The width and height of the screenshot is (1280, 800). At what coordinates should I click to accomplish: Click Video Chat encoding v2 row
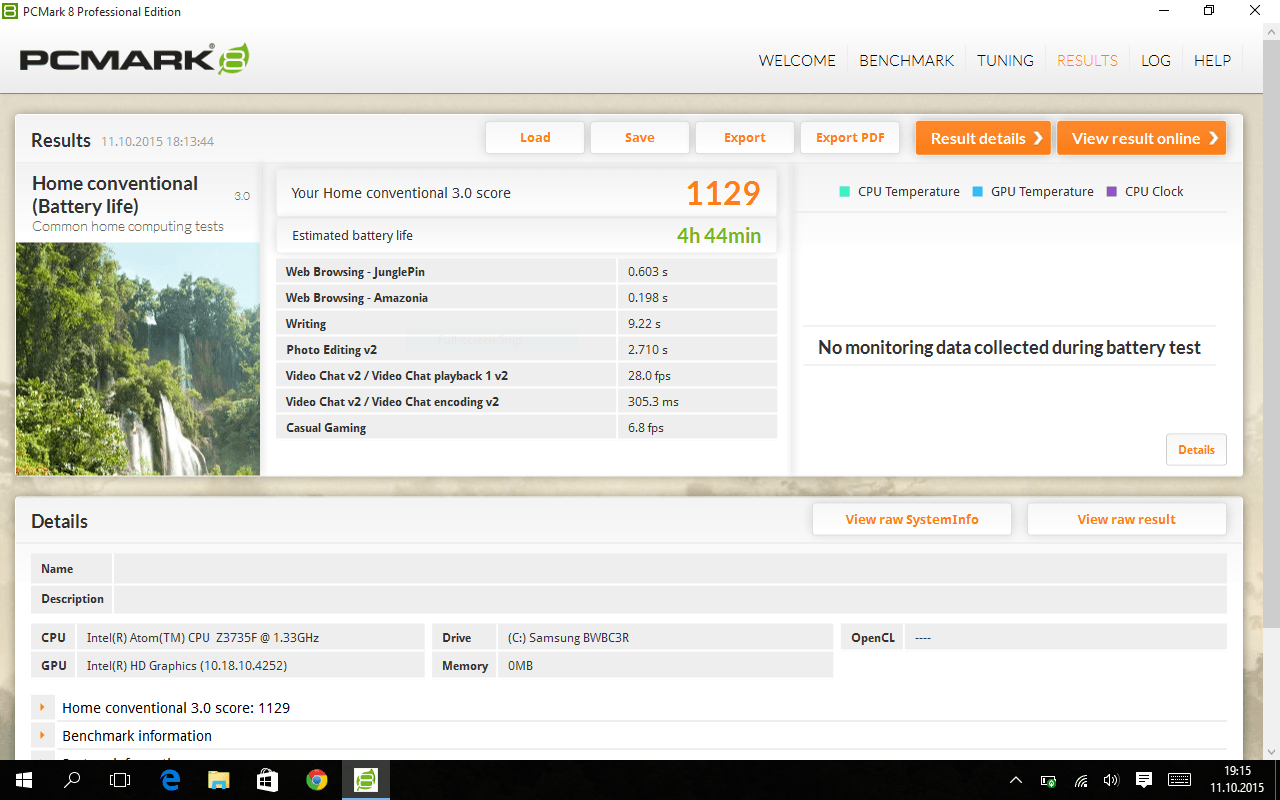tap(526, 402)
